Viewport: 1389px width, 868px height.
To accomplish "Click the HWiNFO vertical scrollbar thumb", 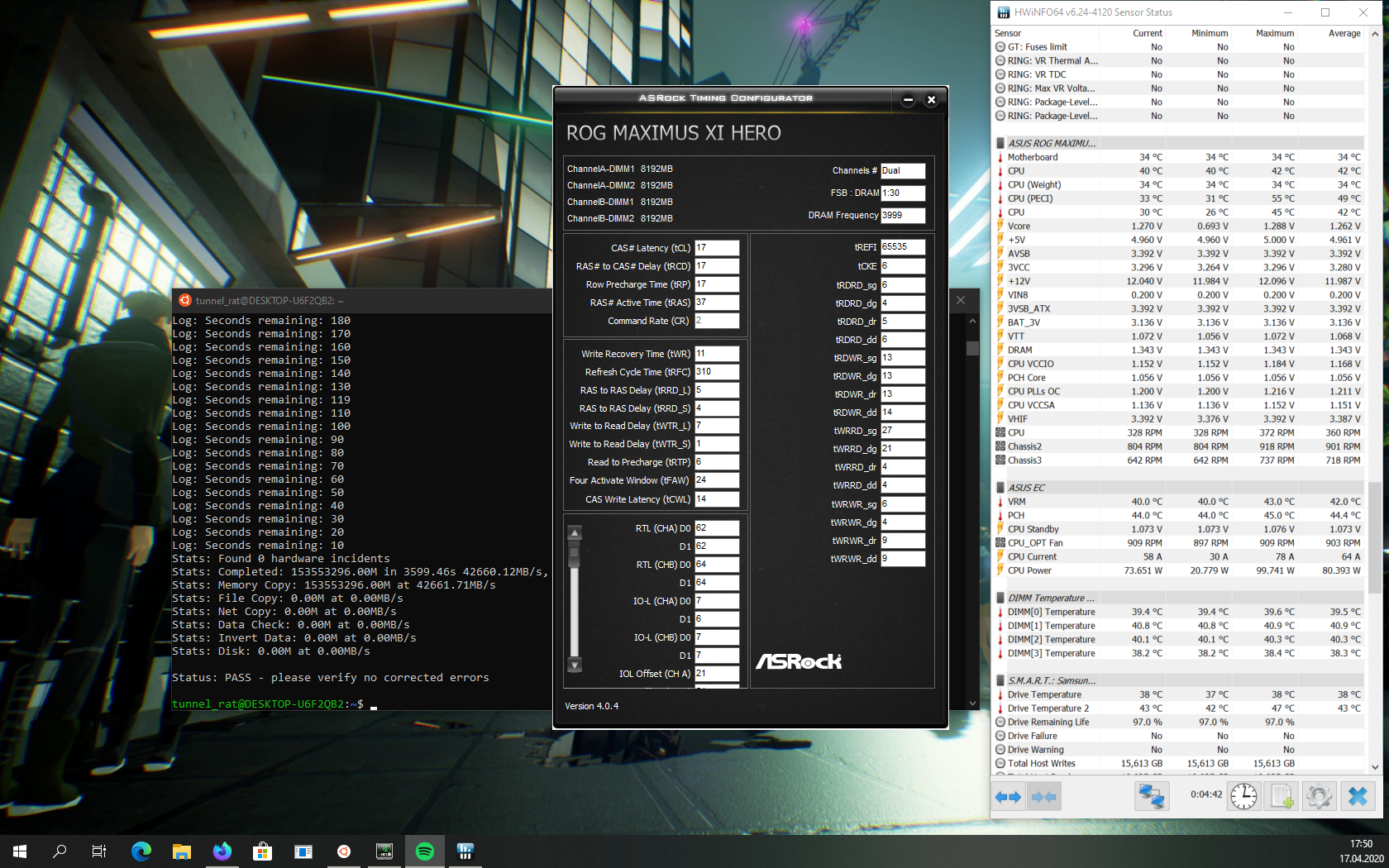I will (1375, 537).
